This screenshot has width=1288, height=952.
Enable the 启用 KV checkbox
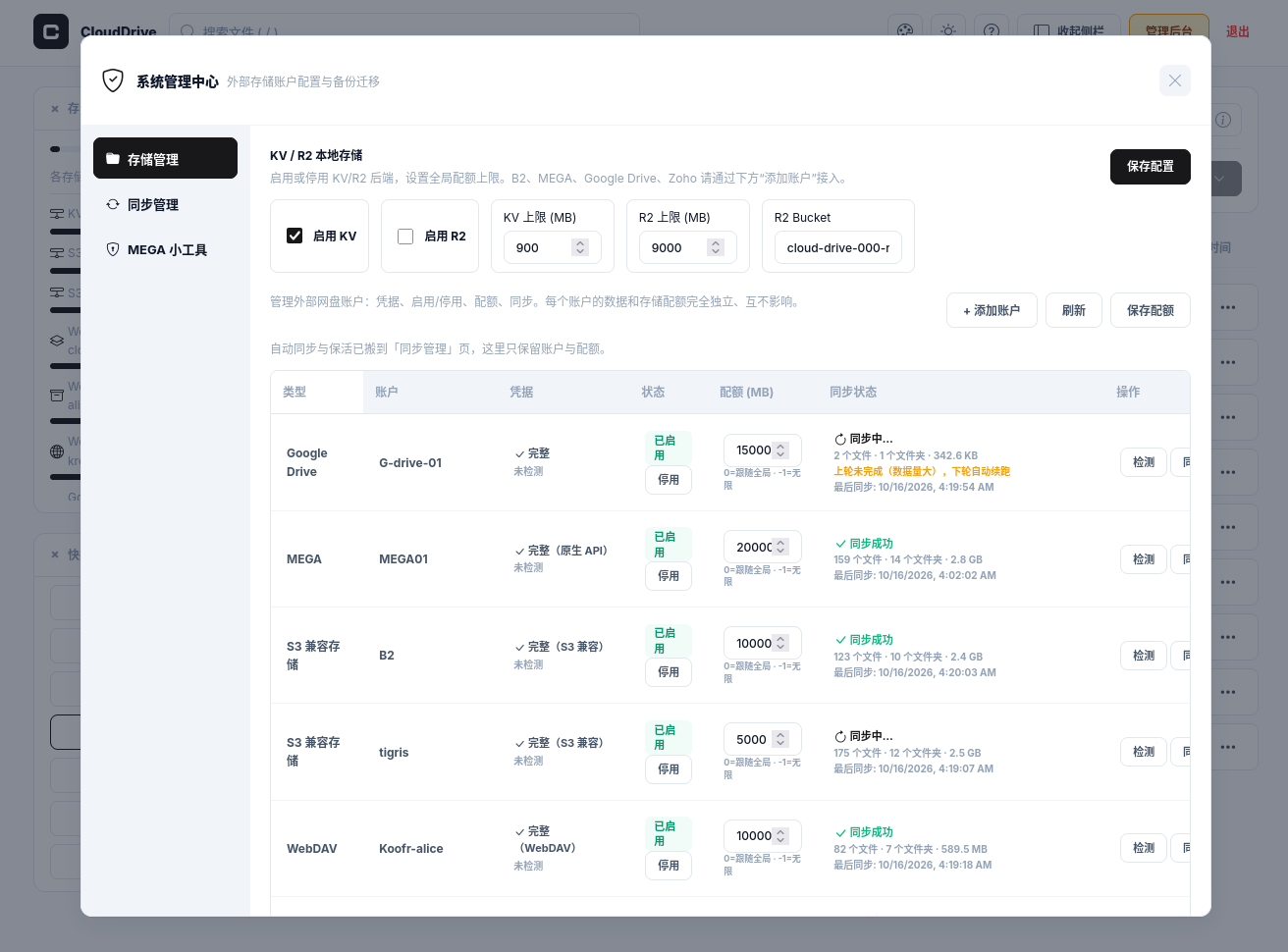coord(295,236)
